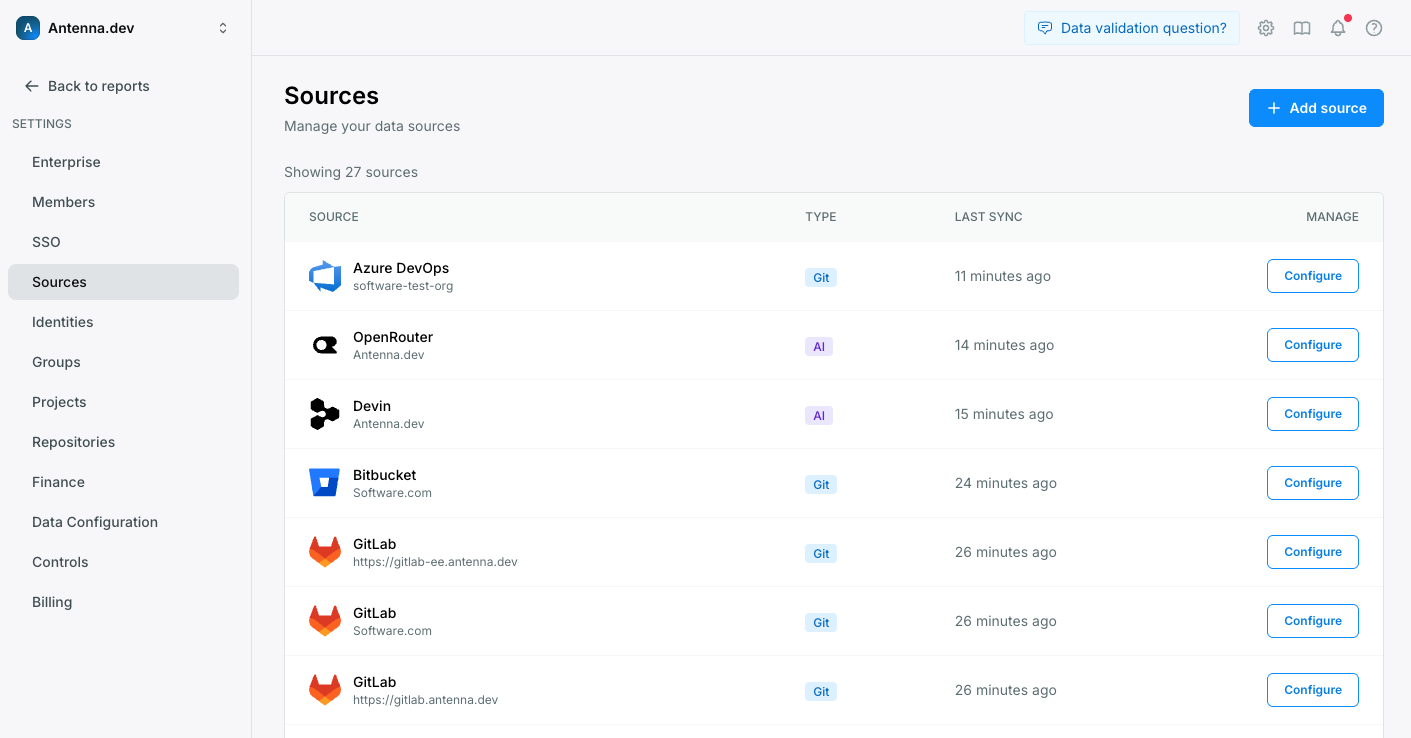
Task: Click the Antenna.dev workspace avatar icon
Action: point(28,28)
